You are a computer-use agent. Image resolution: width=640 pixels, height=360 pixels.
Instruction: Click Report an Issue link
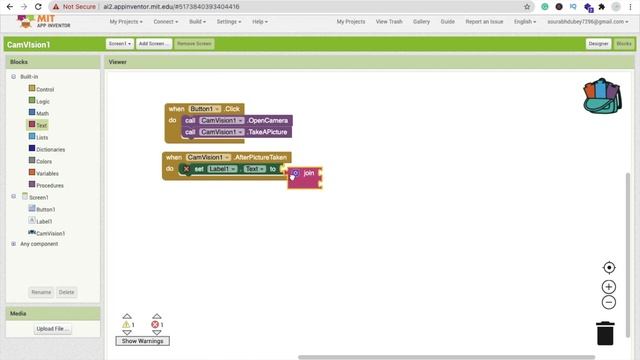click(x=484, y=22)
